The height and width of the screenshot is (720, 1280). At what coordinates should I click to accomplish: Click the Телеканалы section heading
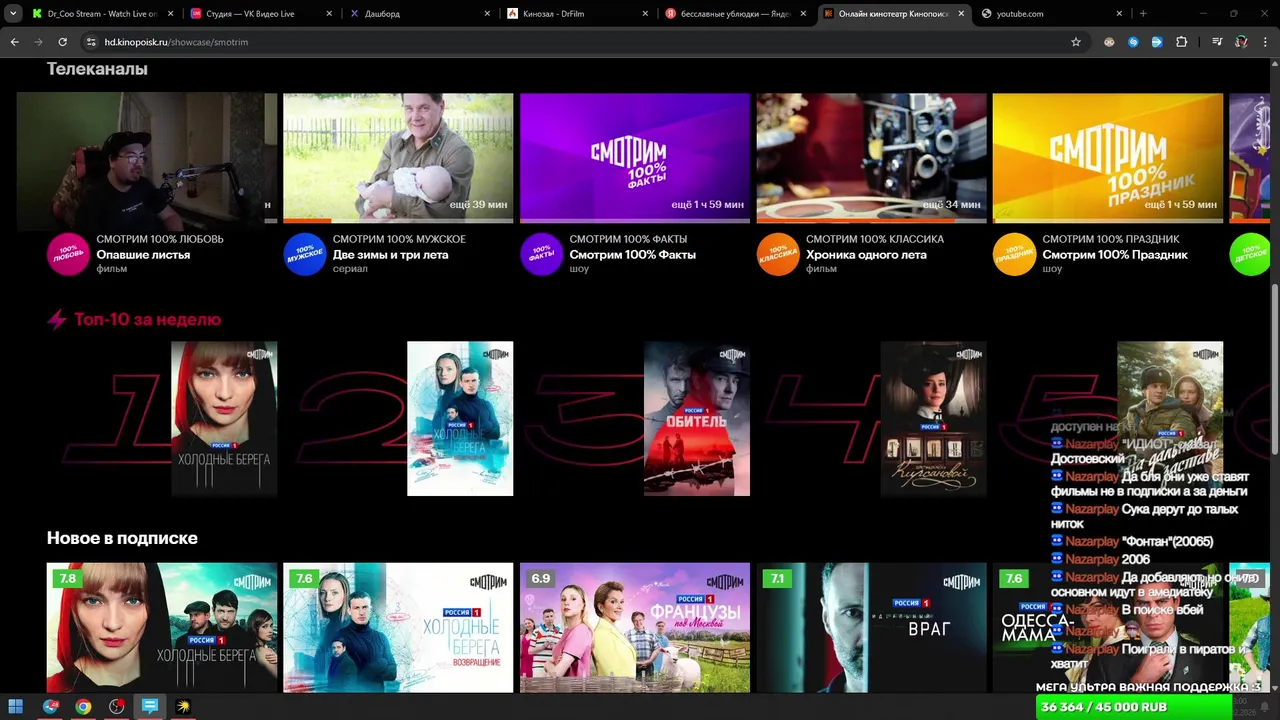97,69
